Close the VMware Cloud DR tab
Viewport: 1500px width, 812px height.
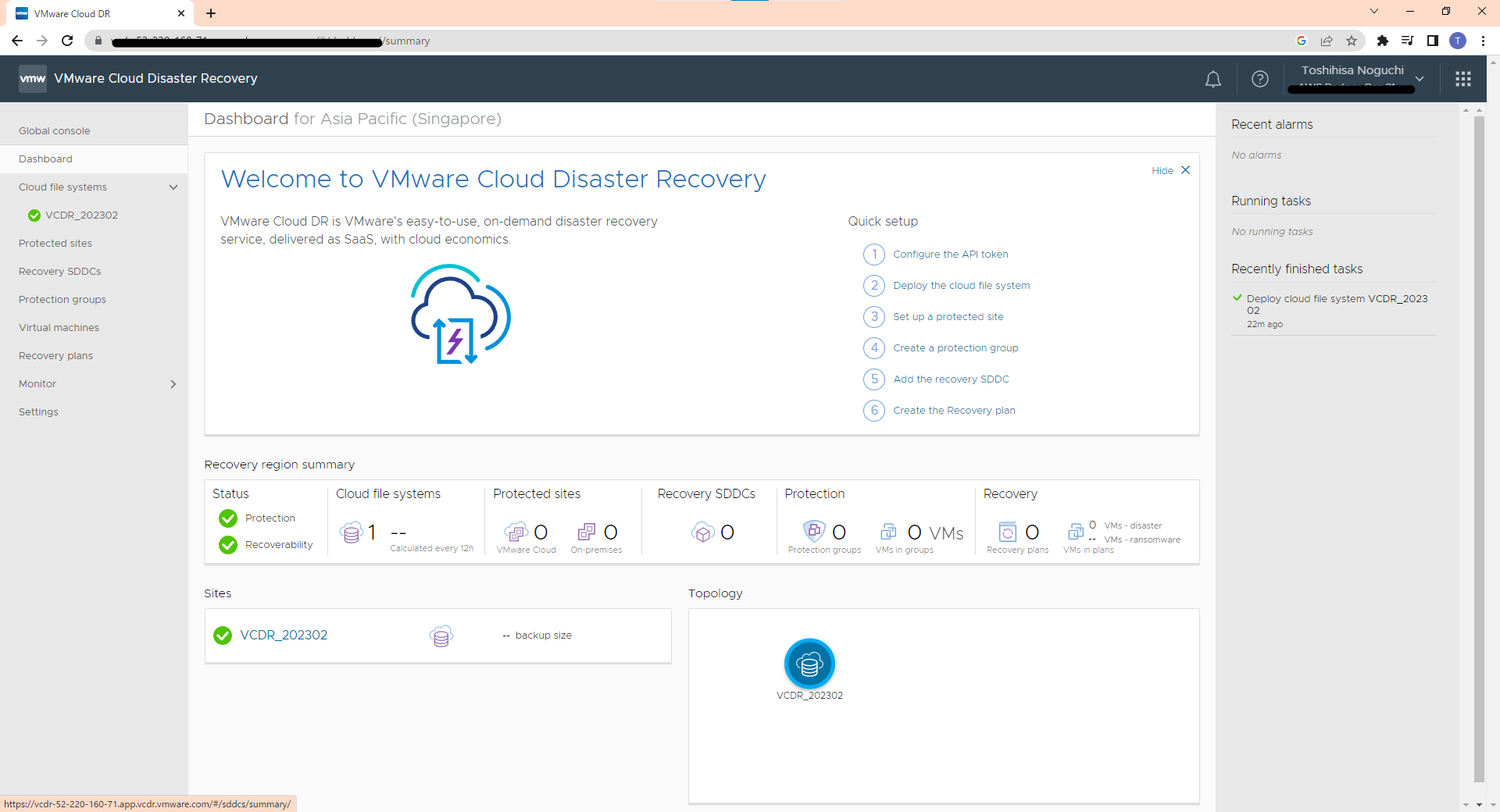(x=181, y=13)
